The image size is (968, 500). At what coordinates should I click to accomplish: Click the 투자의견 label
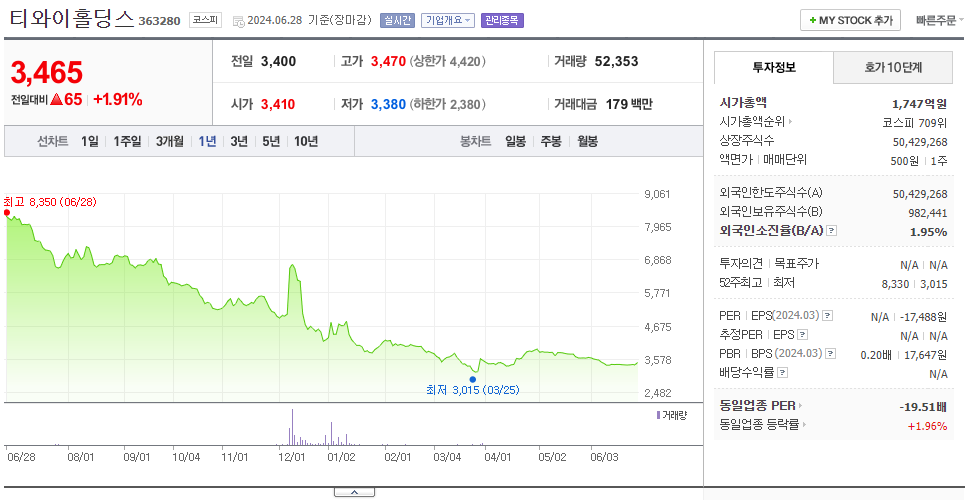click(741, 264)
